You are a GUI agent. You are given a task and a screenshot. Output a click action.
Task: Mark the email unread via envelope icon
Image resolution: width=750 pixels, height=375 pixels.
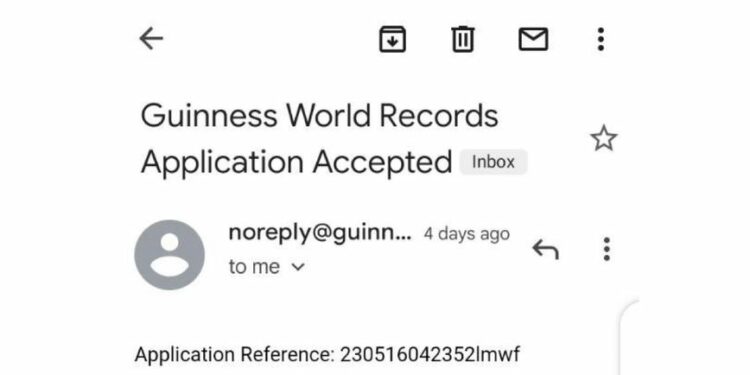pyautogui.click(x=533, y=39)
